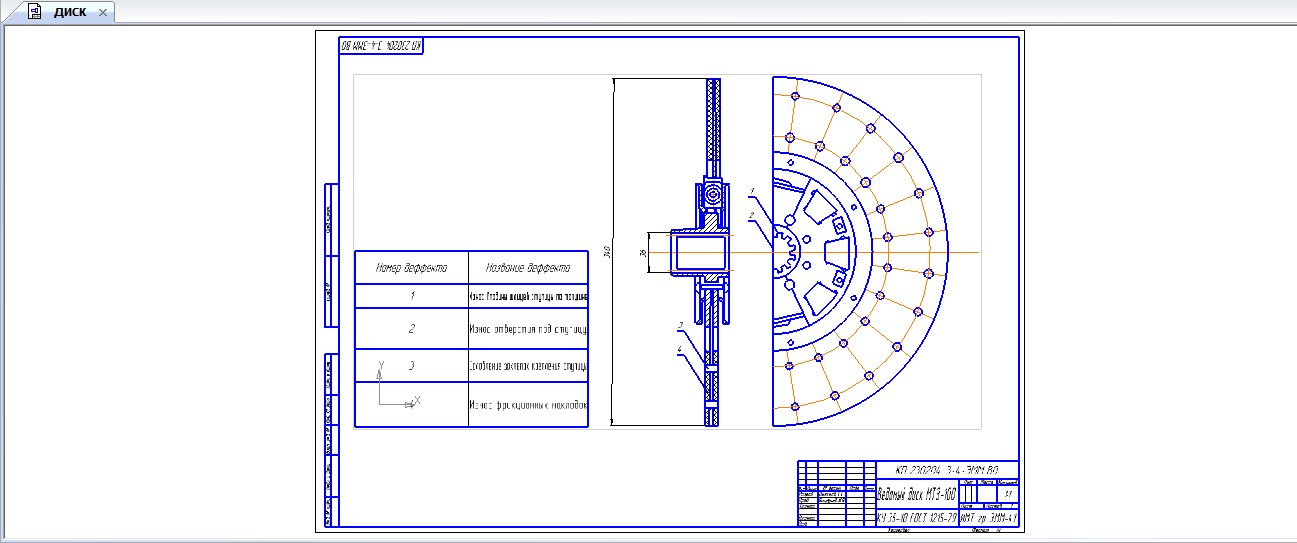Close the ДИСК drawing tab
This screenshot has width=1297, height=543.
point(102,12)
